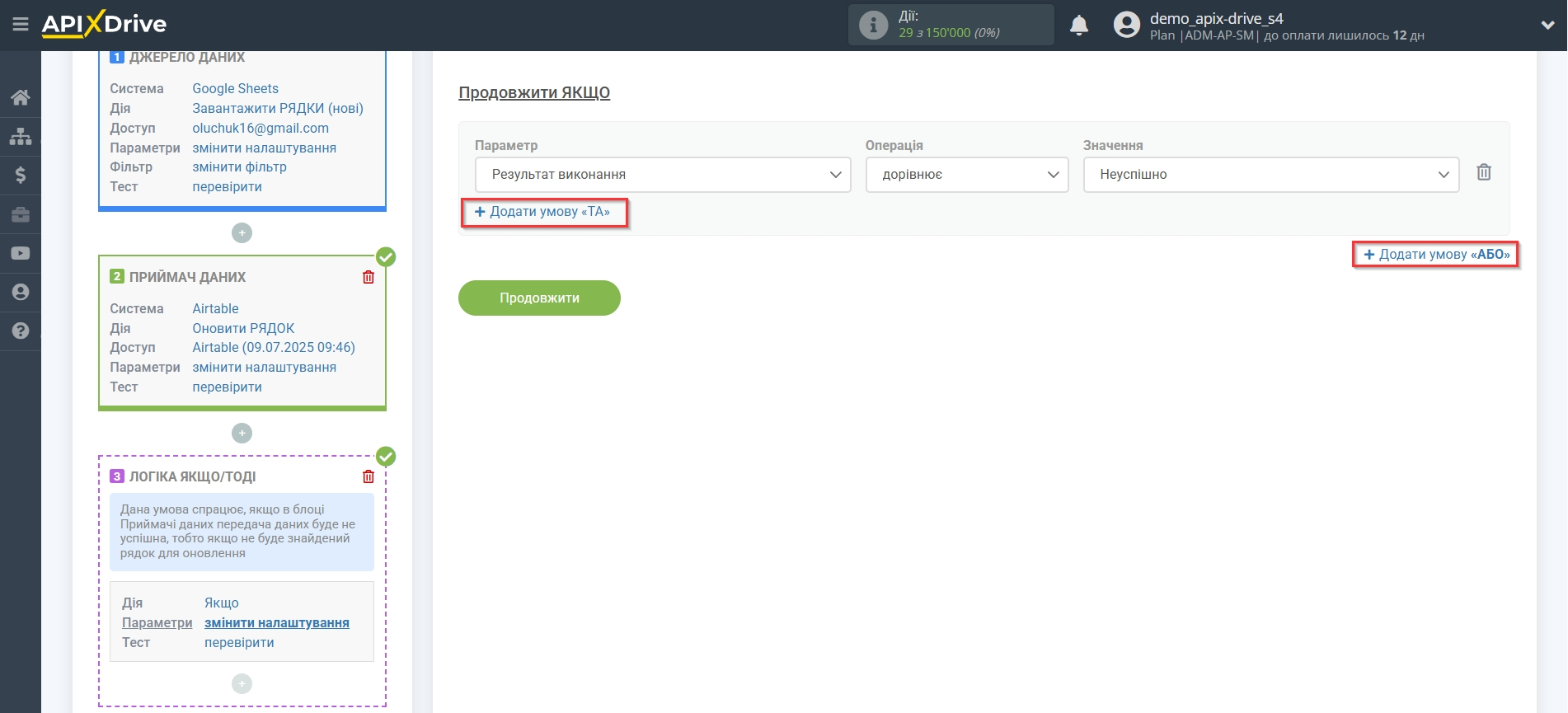Screen dimensions: 1568x713
Task: Add step after the data source block
Action: (242, 233)
